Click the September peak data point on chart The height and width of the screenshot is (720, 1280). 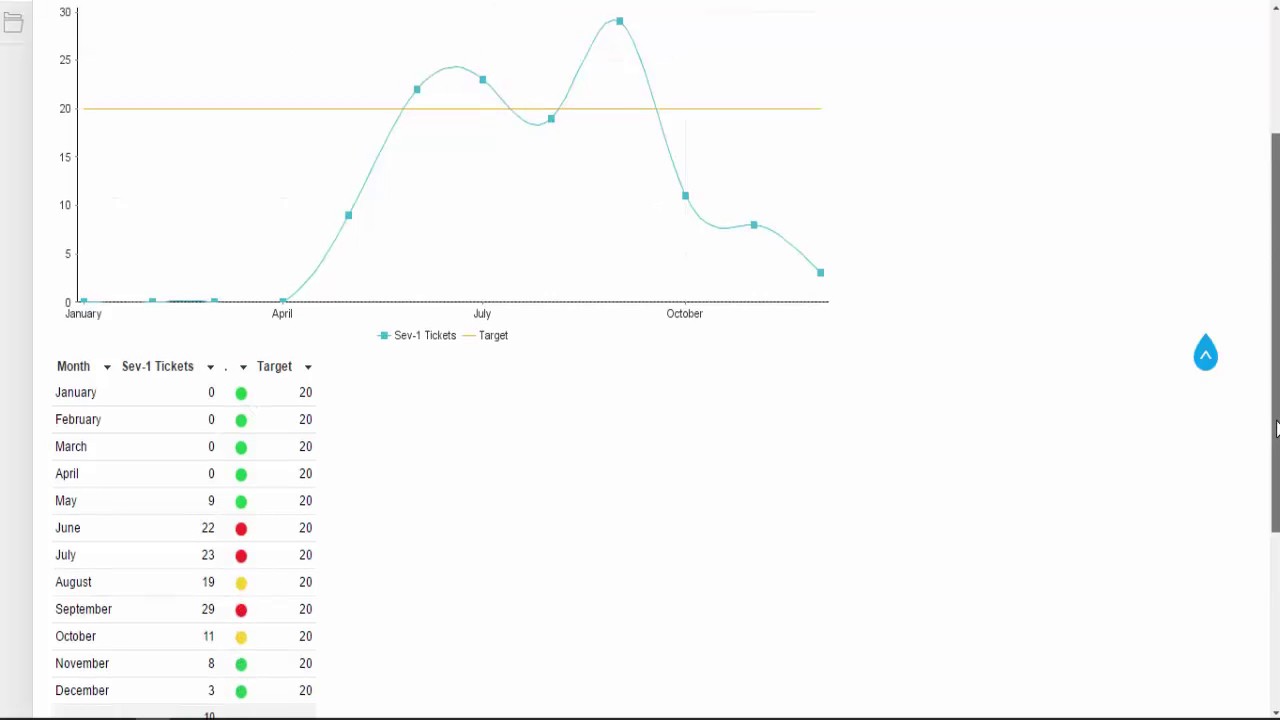click(x=619, y=21)
